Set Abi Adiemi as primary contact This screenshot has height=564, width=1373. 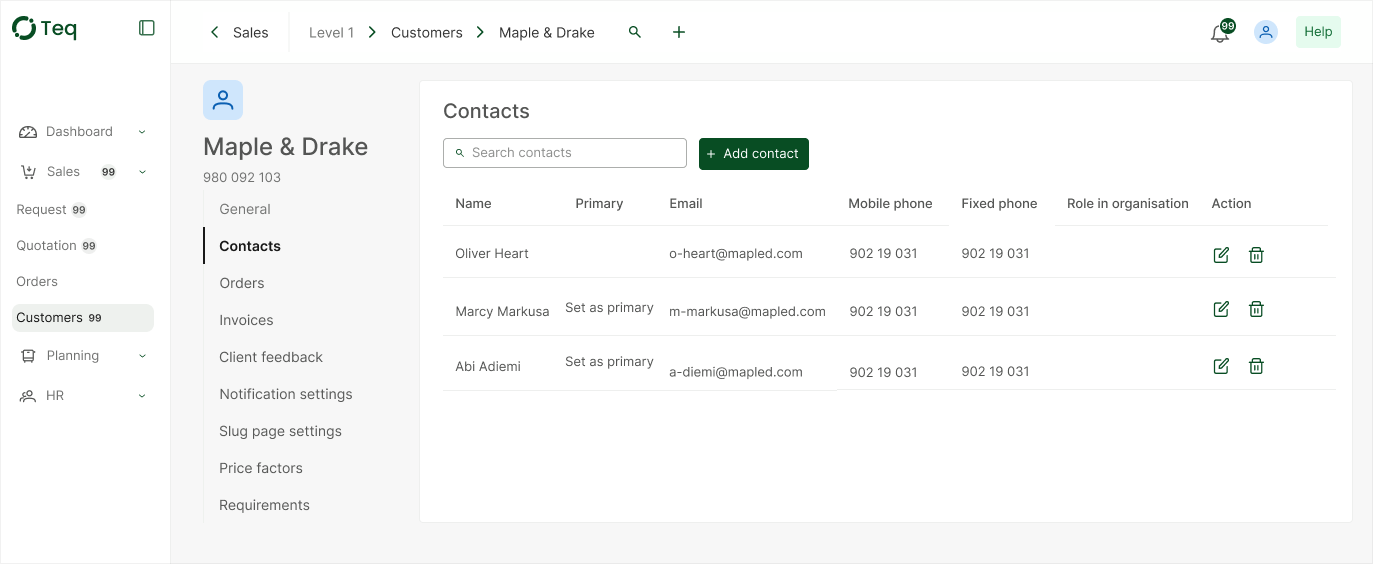coord(609,362)
